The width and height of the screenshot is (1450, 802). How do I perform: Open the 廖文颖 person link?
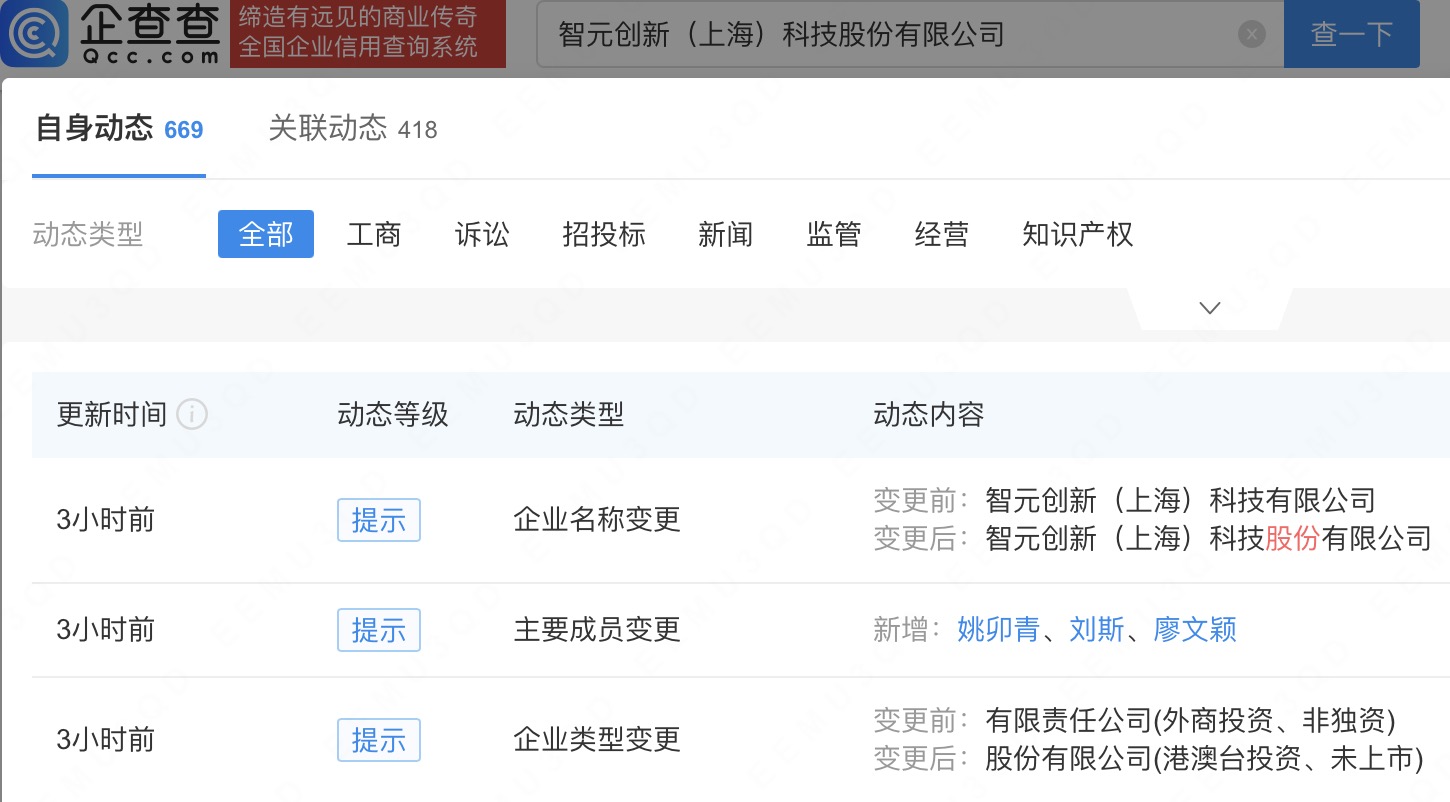click(1195, 629)
